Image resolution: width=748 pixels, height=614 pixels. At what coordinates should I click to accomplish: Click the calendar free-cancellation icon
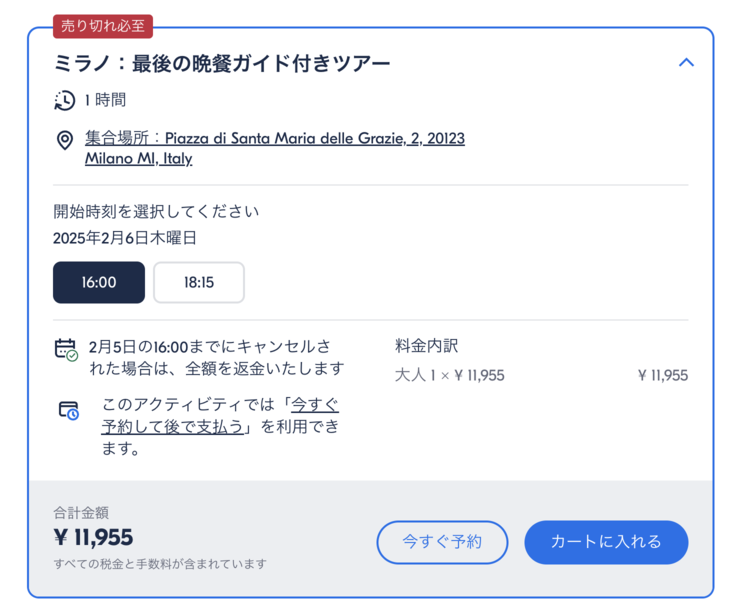tap(66, 349)
